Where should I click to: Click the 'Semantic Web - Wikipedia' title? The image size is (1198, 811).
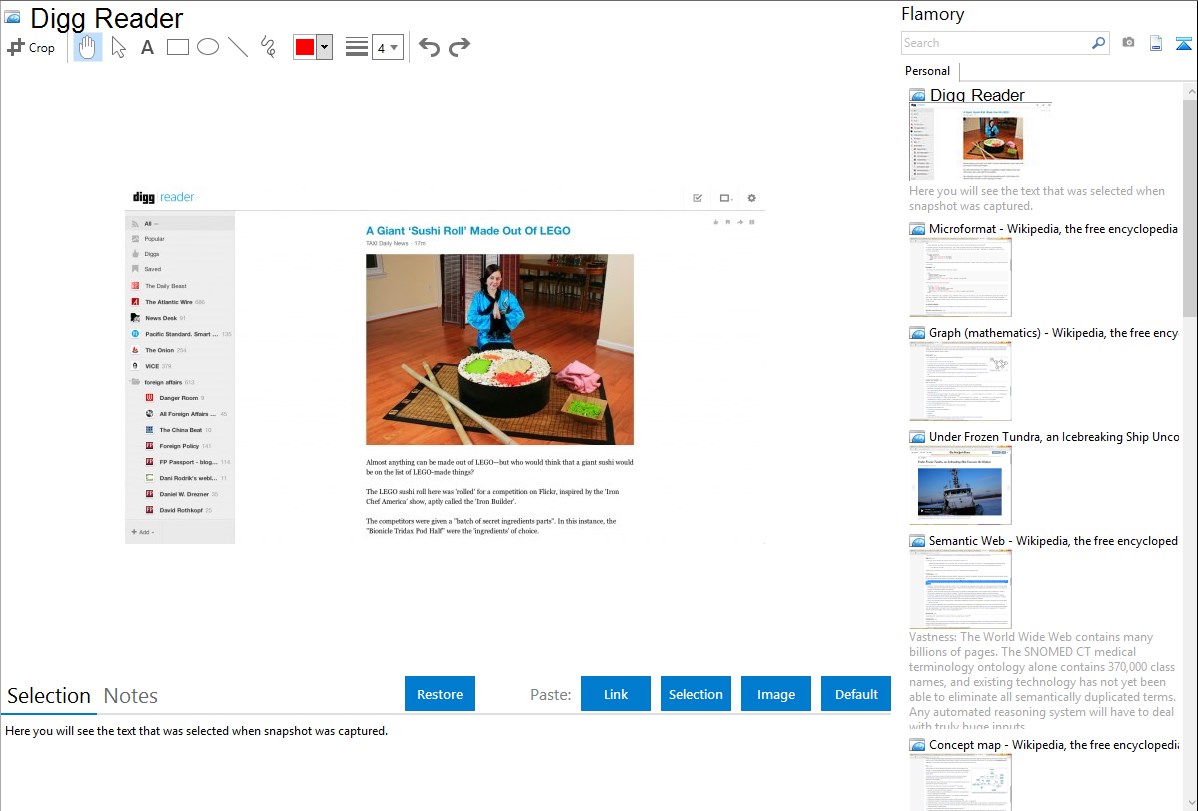(1053, 540)
